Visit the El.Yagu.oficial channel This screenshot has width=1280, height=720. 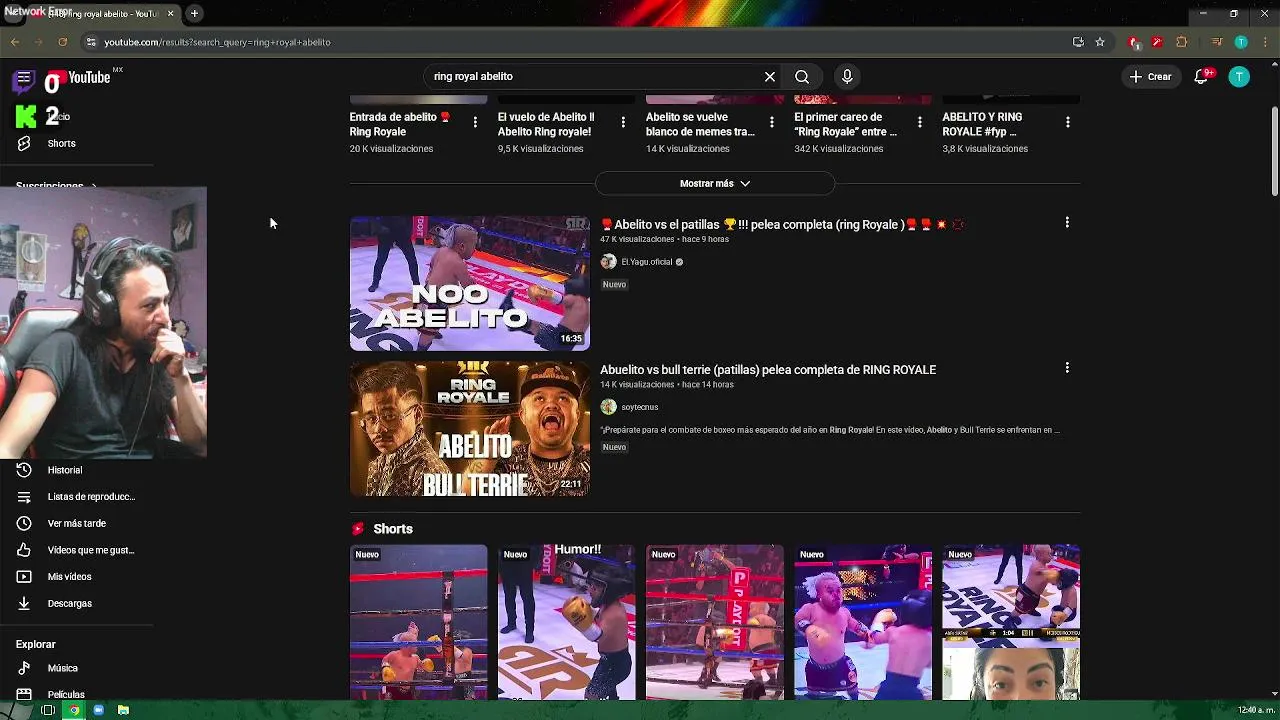[646, 262]
